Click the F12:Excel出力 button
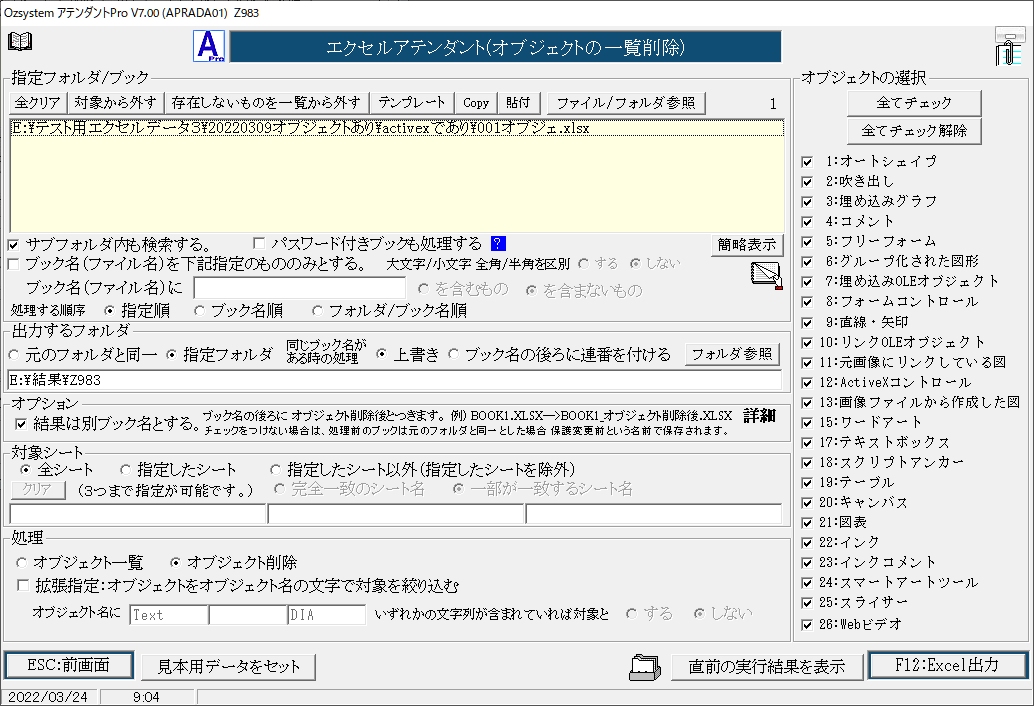The width and height of the screenshot is (1034, 706). [946, 665]
